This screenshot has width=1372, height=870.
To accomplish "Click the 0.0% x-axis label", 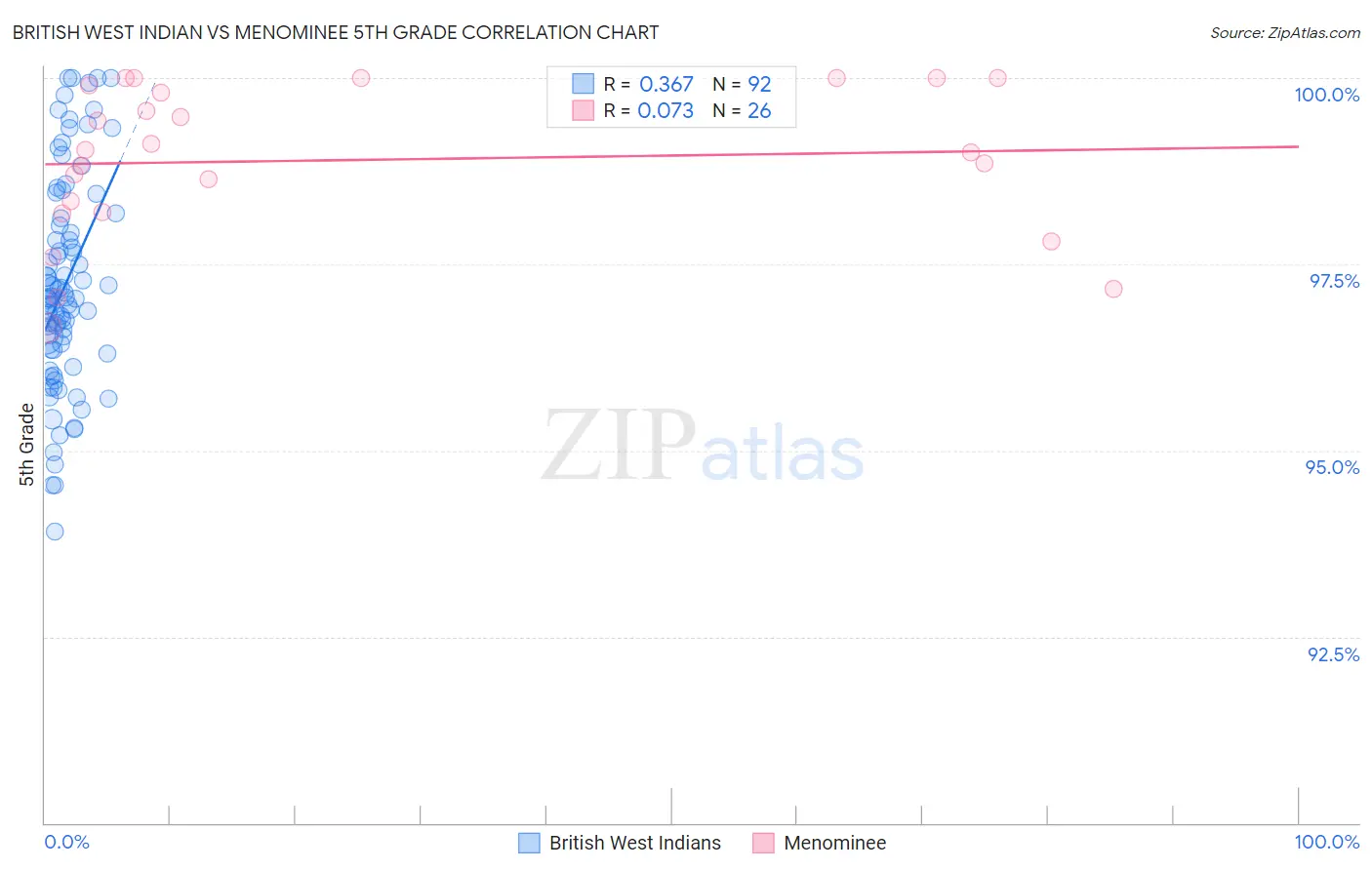I will [x=66, y=842].
